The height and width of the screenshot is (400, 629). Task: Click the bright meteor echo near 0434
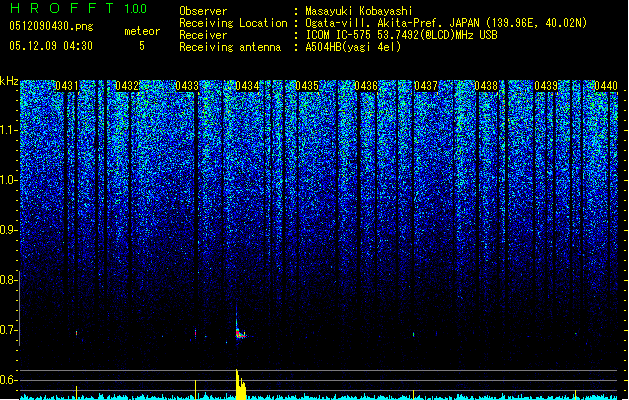[x=239, y=331]
